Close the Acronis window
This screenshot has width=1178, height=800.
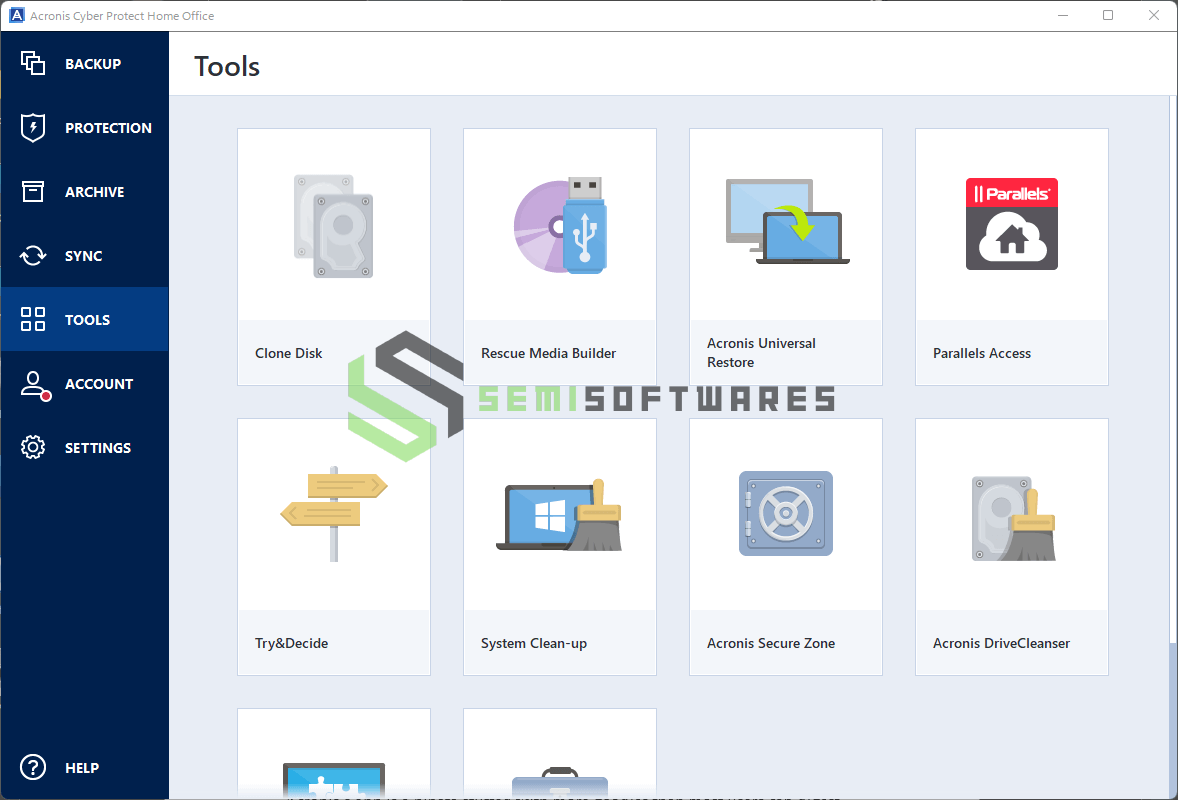click(1153, 15)
